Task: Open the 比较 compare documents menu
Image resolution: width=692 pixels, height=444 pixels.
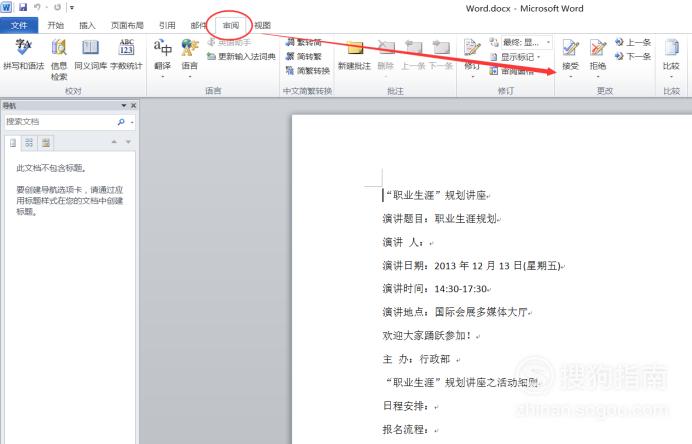Action: pyautogui.click(x=671, y=59)
